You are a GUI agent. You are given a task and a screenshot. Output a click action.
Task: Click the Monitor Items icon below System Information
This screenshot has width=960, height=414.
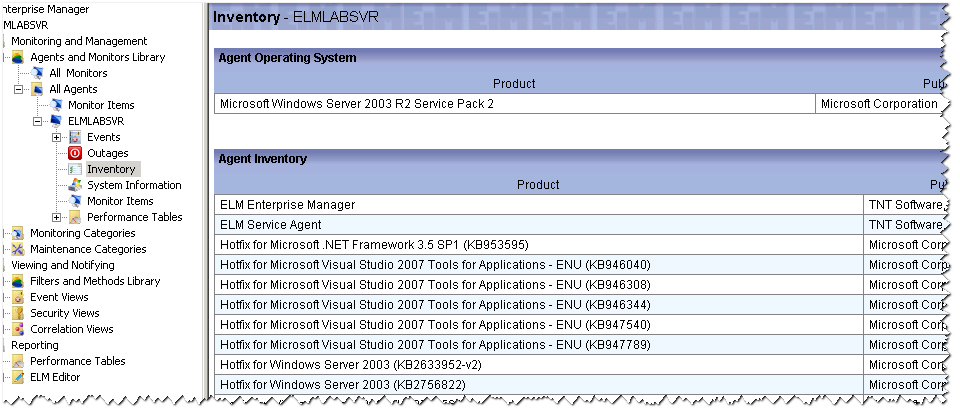[75, 201]
